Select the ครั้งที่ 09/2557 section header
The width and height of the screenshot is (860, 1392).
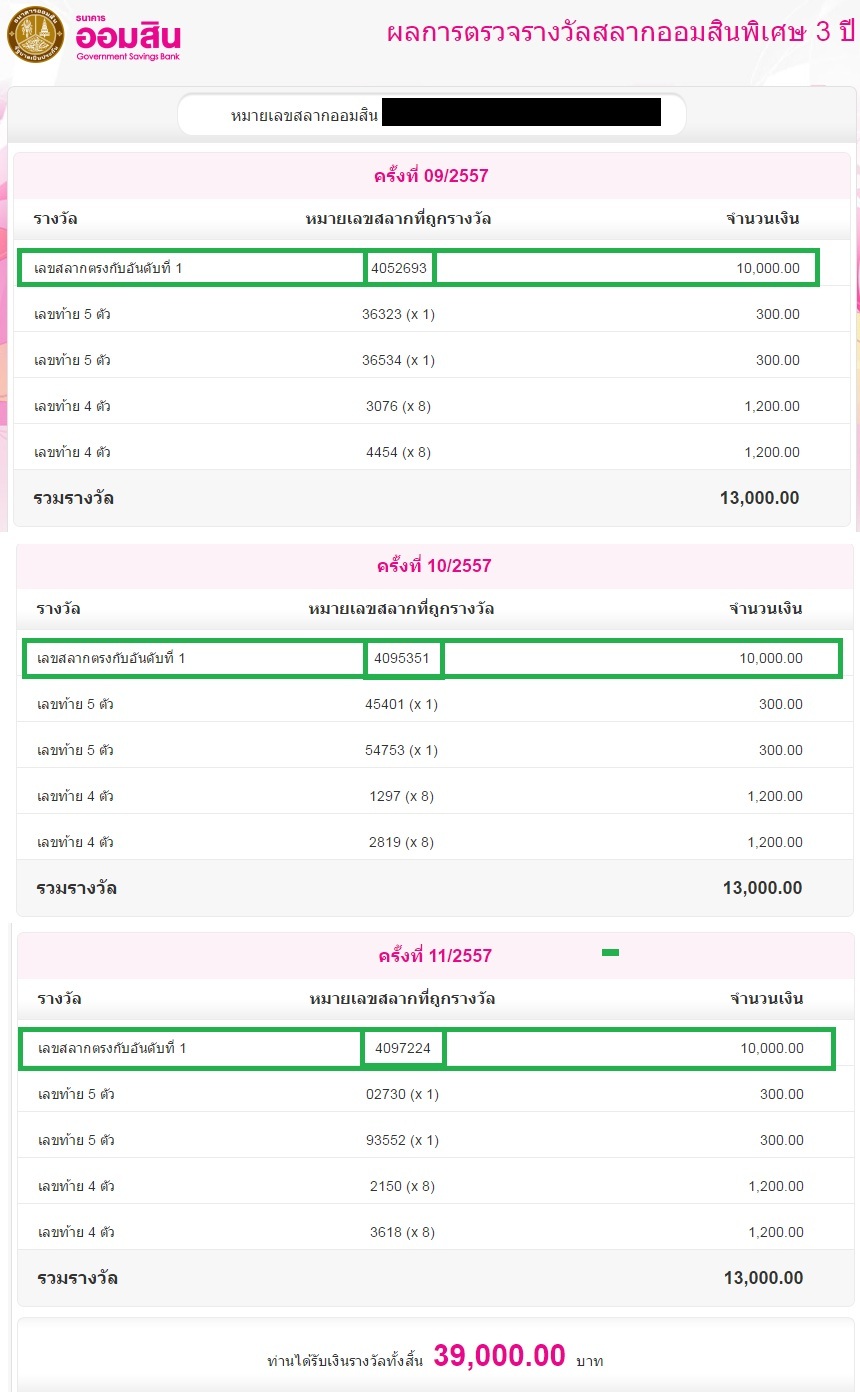tap(431, 176)
